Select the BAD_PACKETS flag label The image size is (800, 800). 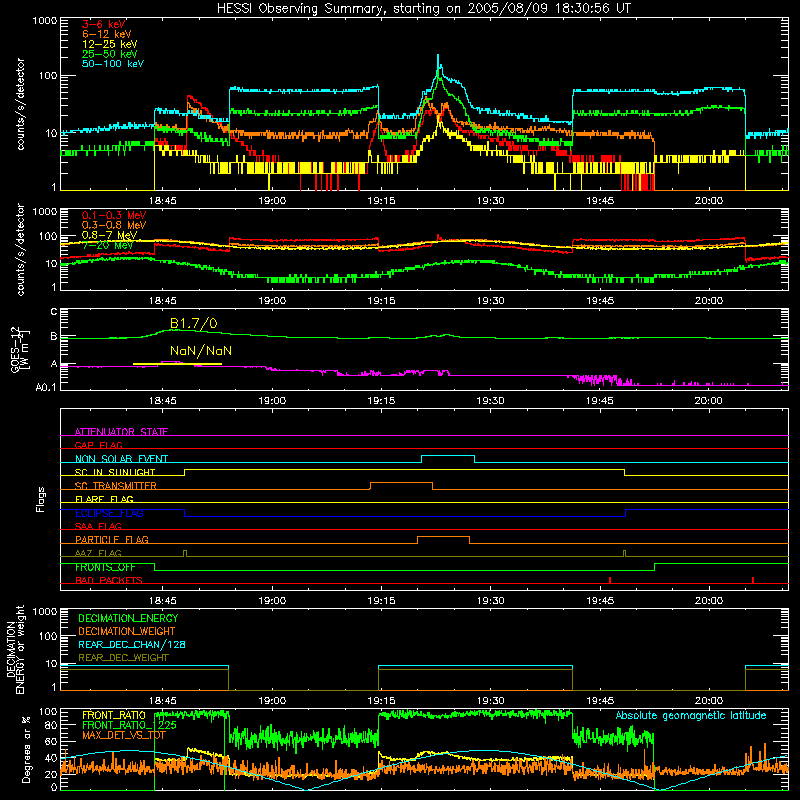point(109,580)
